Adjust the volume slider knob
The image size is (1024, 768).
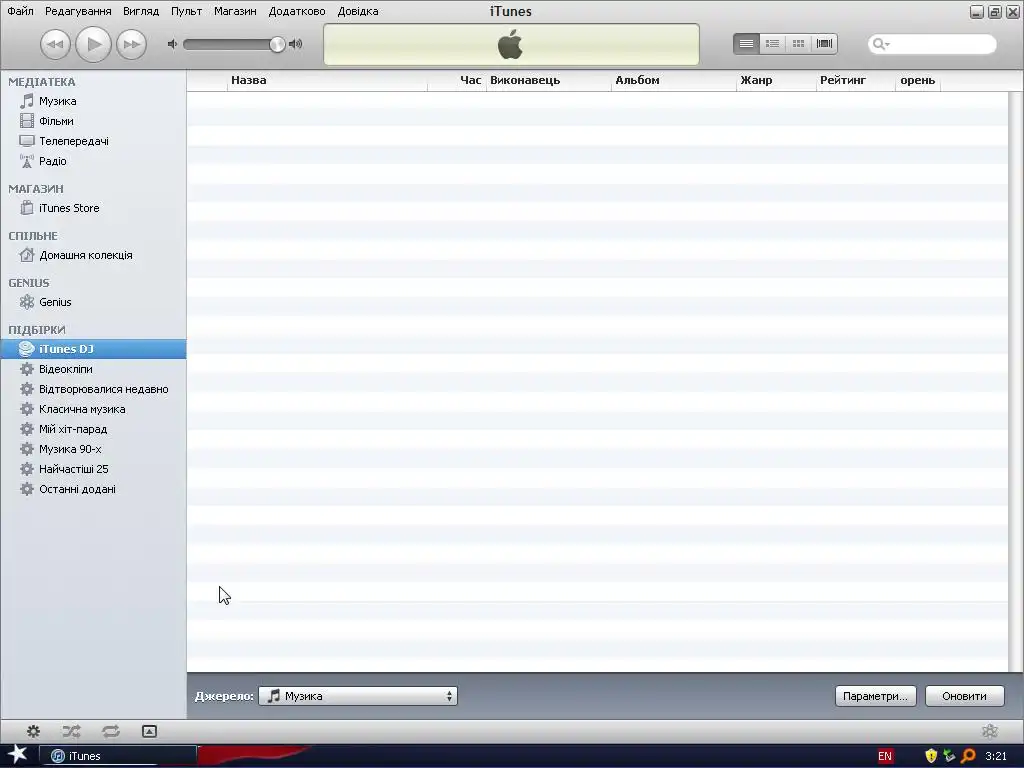click(277, 44)
